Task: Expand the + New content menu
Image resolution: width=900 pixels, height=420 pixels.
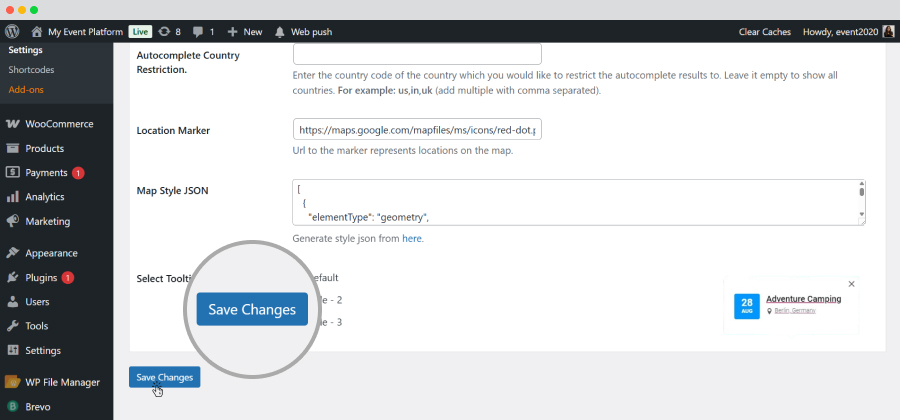Action: tap(245, 32)
